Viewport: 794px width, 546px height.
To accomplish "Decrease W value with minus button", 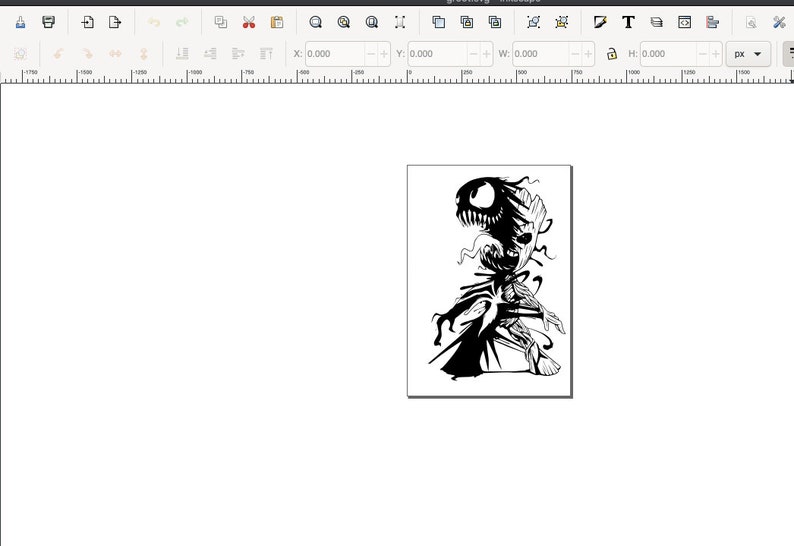I will [x=575, y=54].
